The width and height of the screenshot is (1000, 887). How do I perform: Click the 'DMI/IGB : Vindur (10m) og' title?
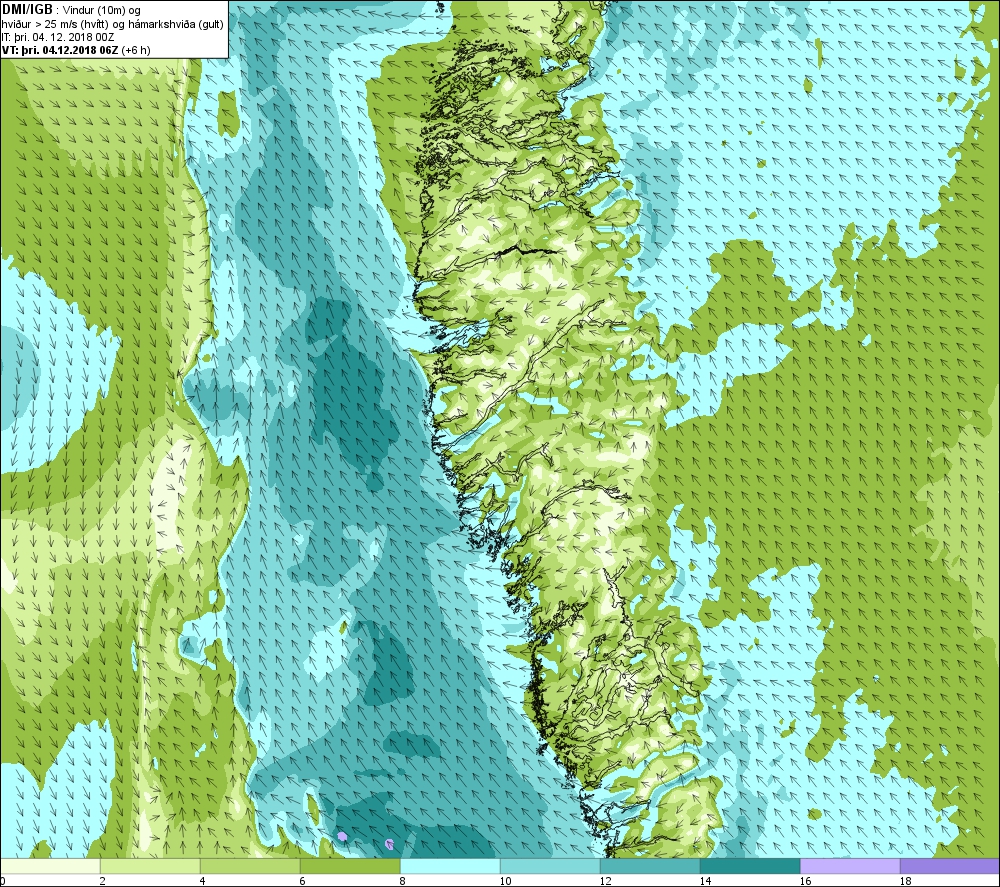71,10
